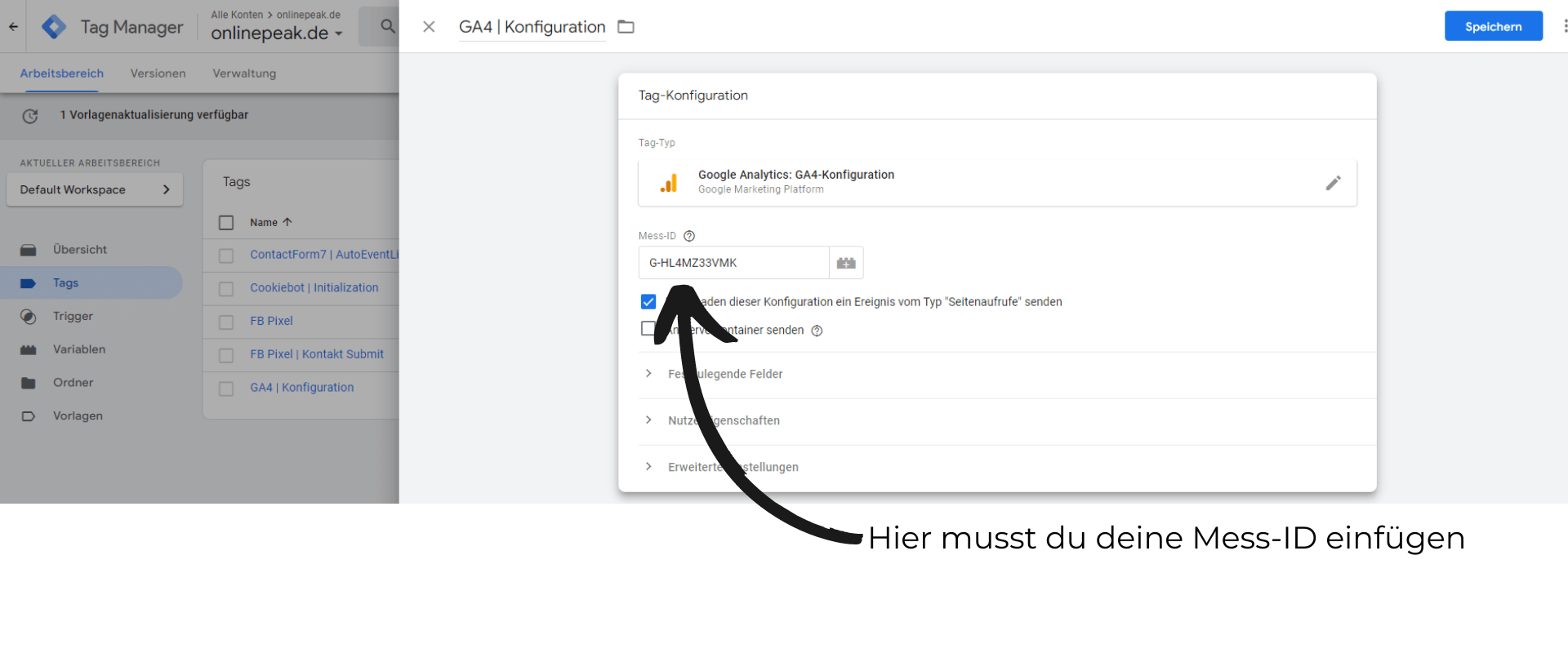The image size is (1568, 653).
Task: Click the Ordner folder icon in sidebar
Action: click(x=29, y=383)
